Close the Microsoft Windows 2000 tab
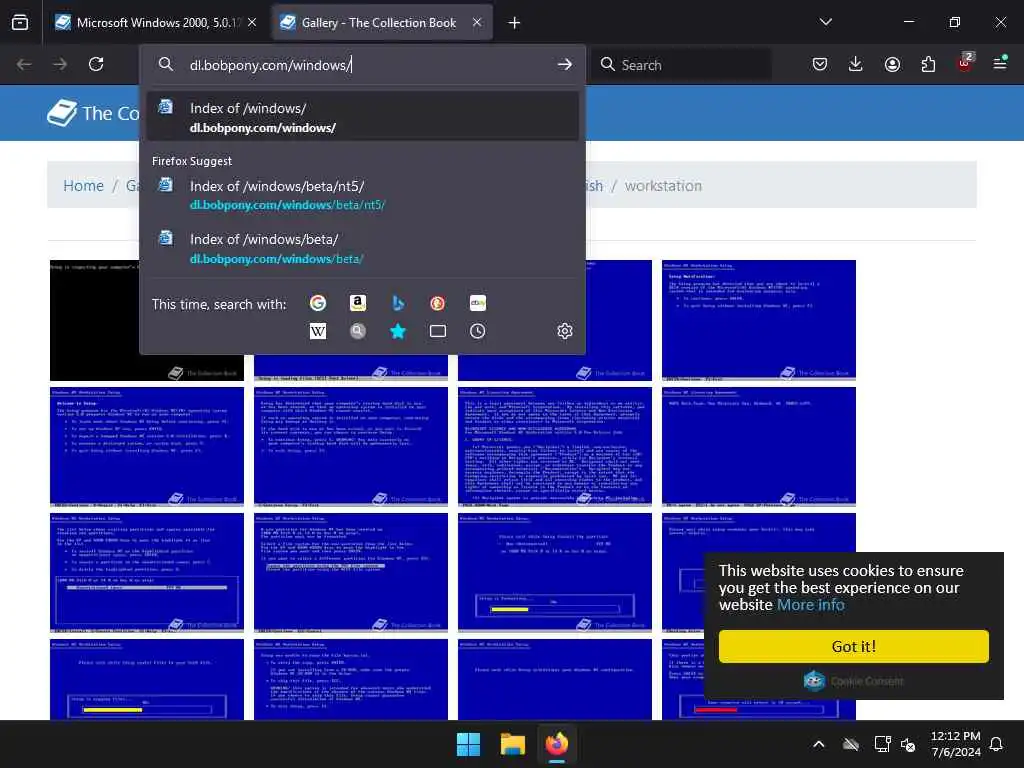This screenshot has width=1024, height=768. (252, 23)
